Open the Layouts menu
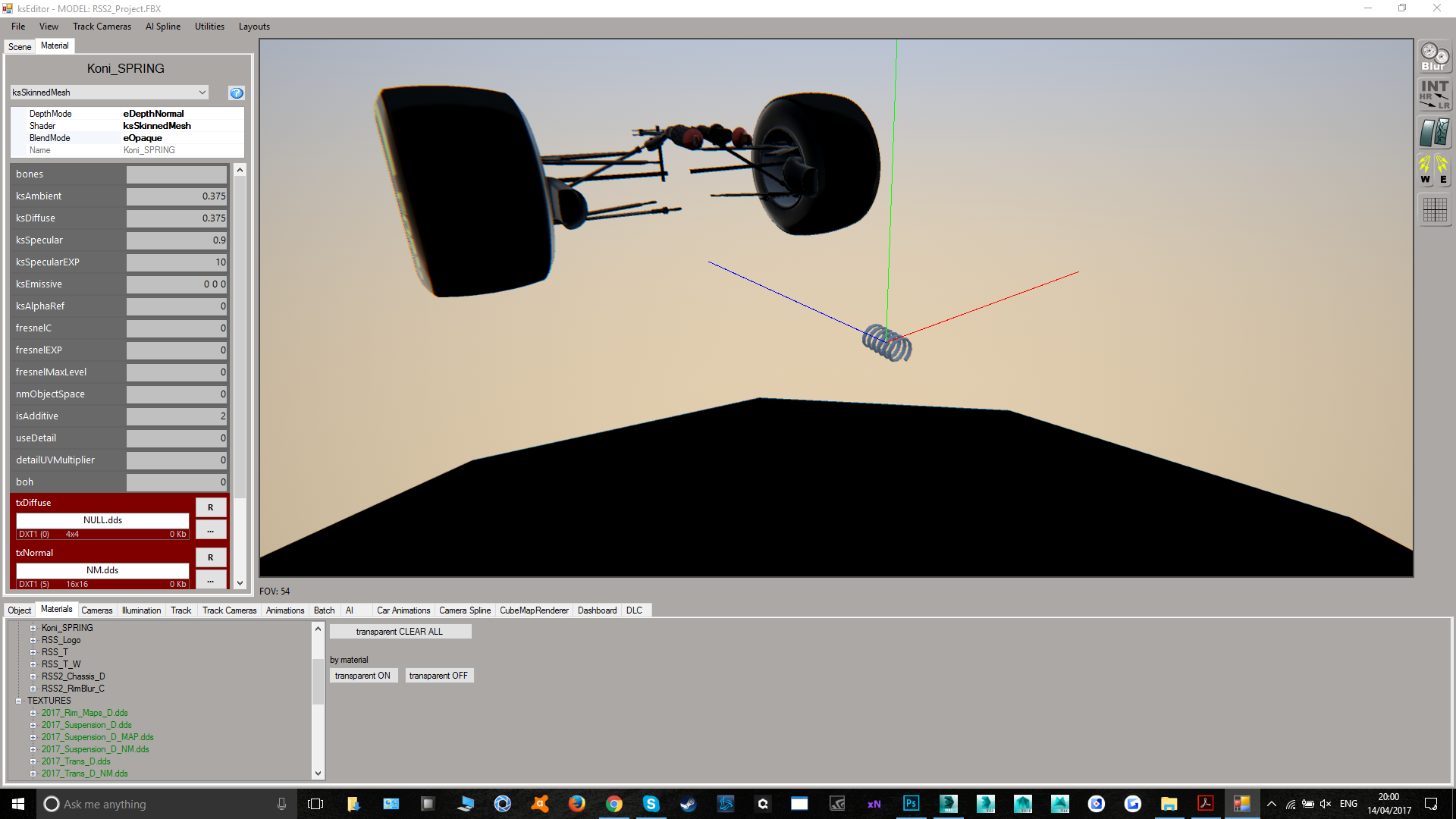Screen dimensions: 1456x819 pos(254,27)
